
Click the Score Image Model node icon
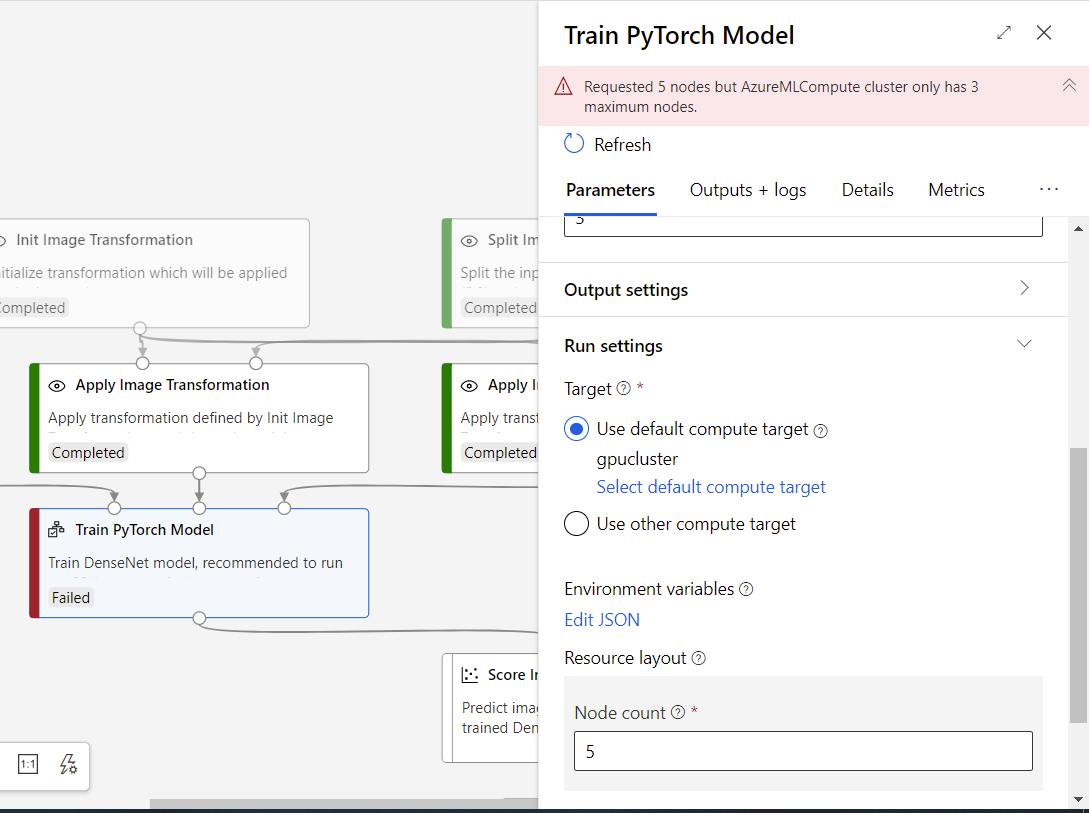[x=470, y=675]
